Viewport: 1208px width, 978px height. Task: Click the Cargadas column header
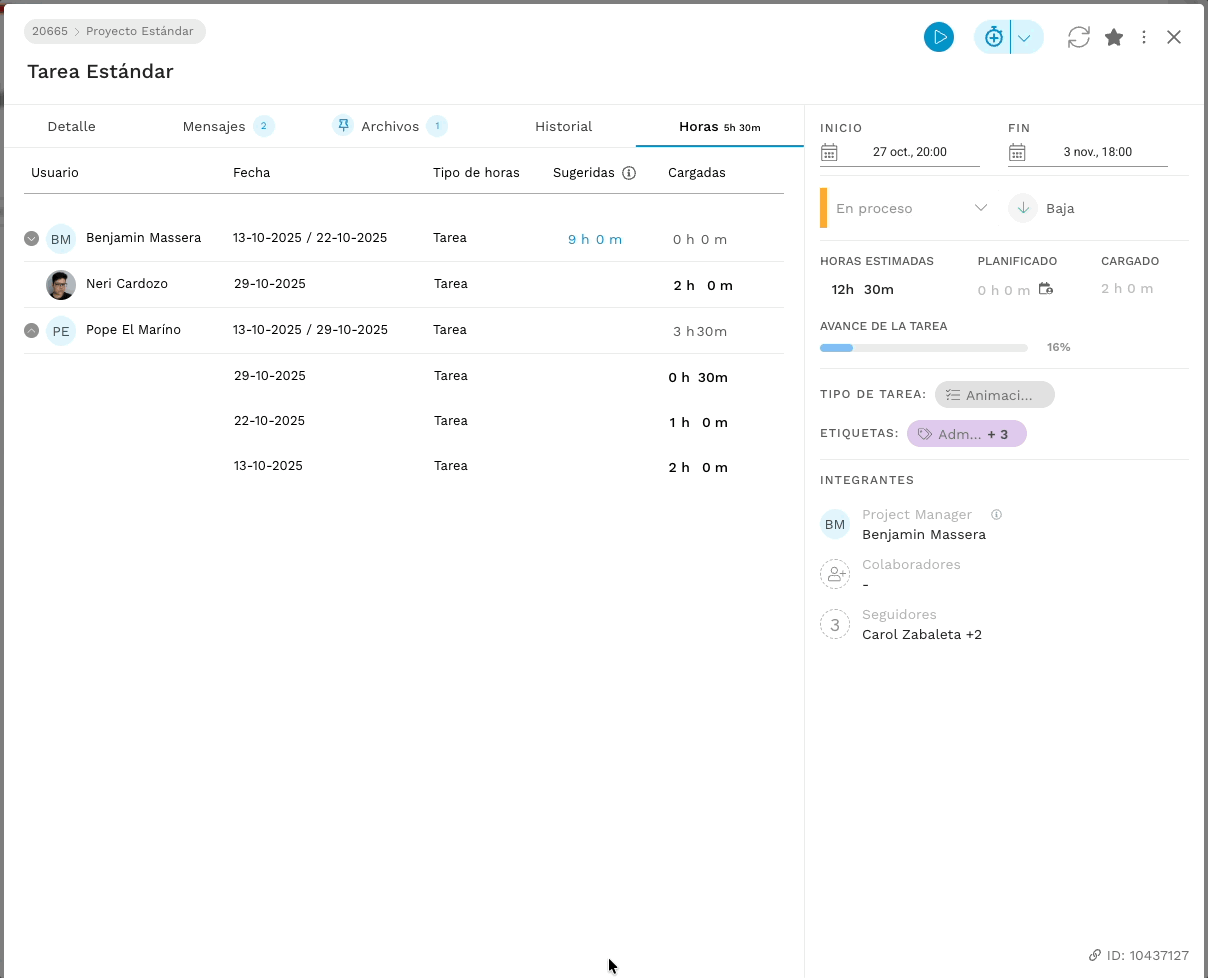pos(697,173)
